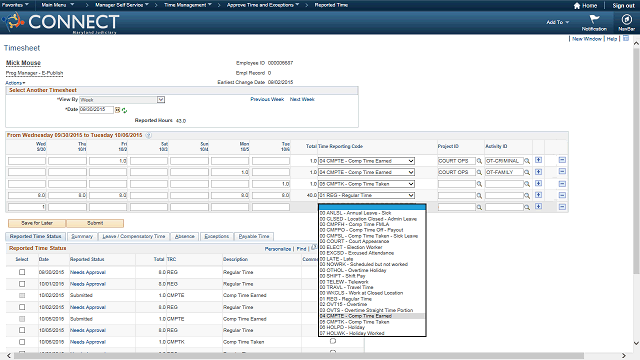Delete the last blank timesheet row
Image resolution: width=640 pixels, height=360 pixels.
(x=562, y=207)
